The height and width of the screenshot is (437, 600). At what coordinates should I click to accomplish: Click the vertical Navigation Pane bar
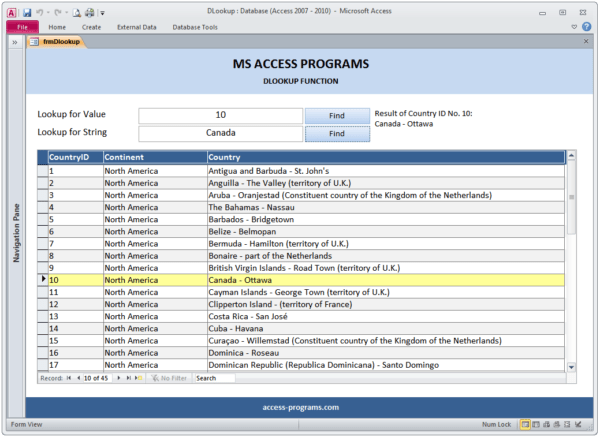pos(16,233)
